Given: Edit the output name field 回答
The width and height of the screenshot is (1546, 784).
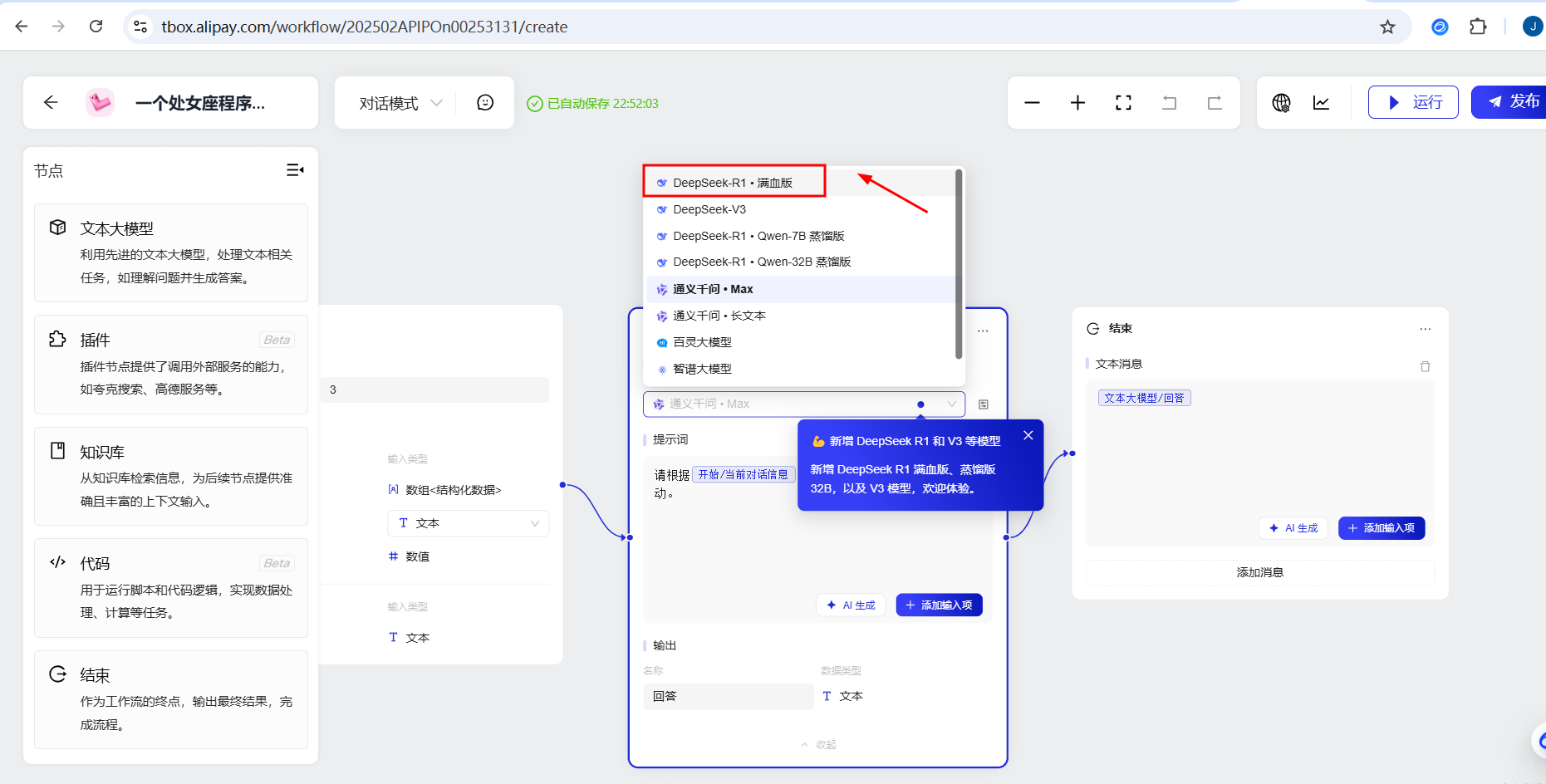Looking at the screenshot, I should click(x=728, y=696).
